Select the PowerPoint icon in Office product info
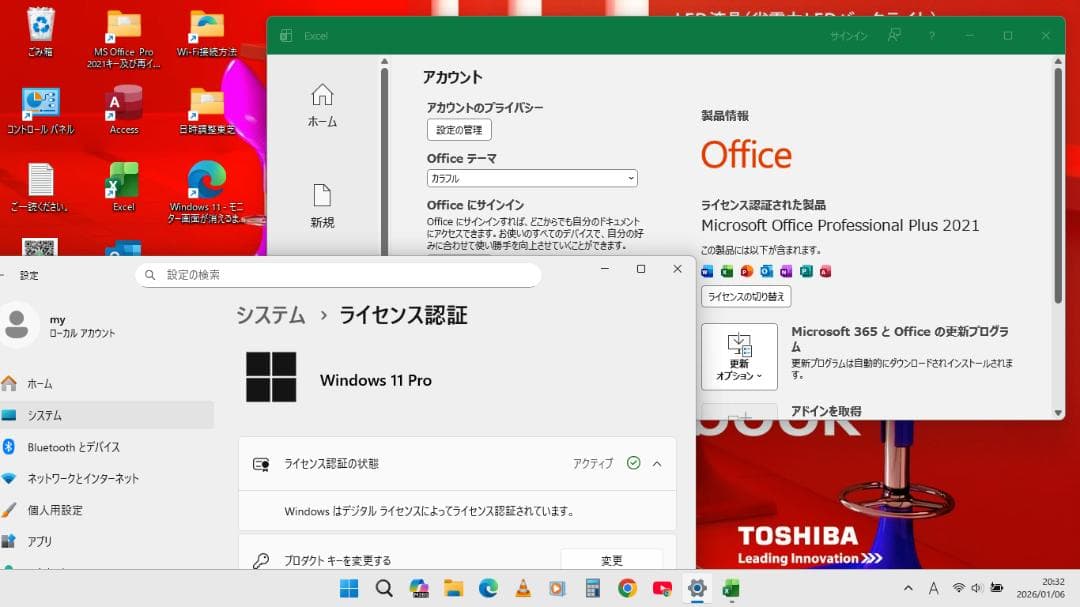This screenshot has width=1080, height=607. [748, 271]
